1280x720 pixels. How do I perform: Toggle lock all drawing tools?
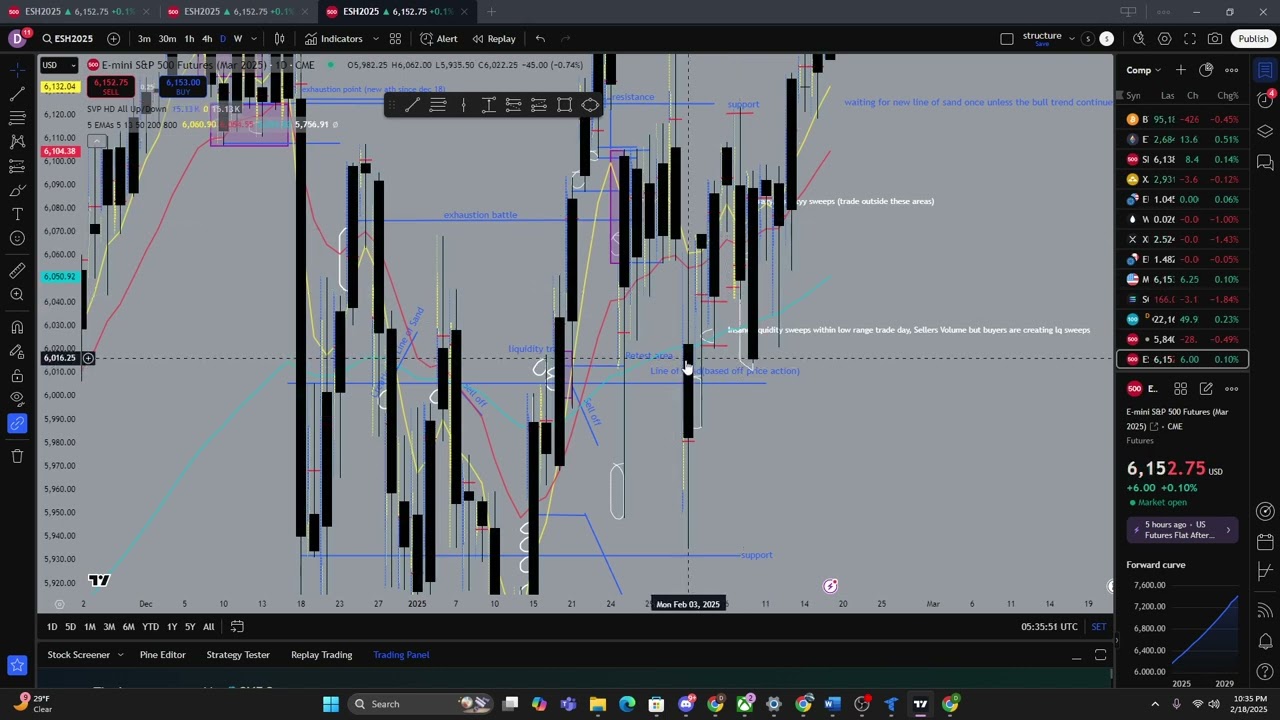(x=17, y=376)
